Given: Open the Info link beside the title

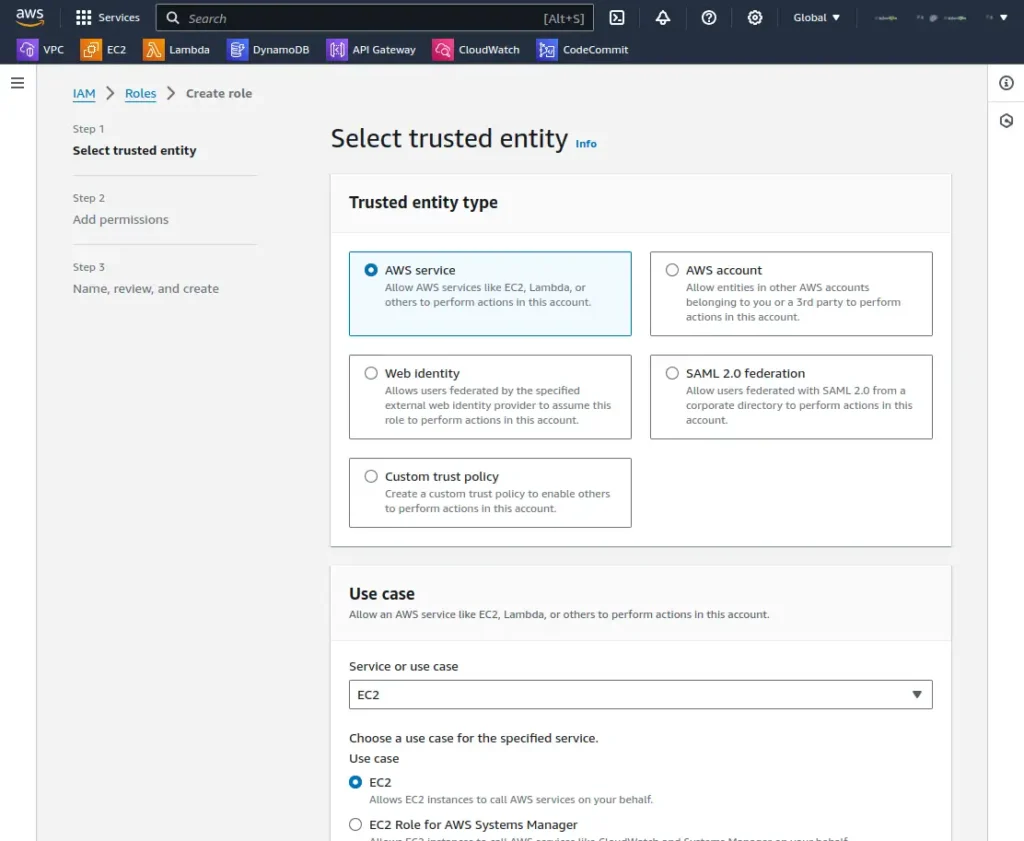Looking at the screenshot, I should point(585,144).
